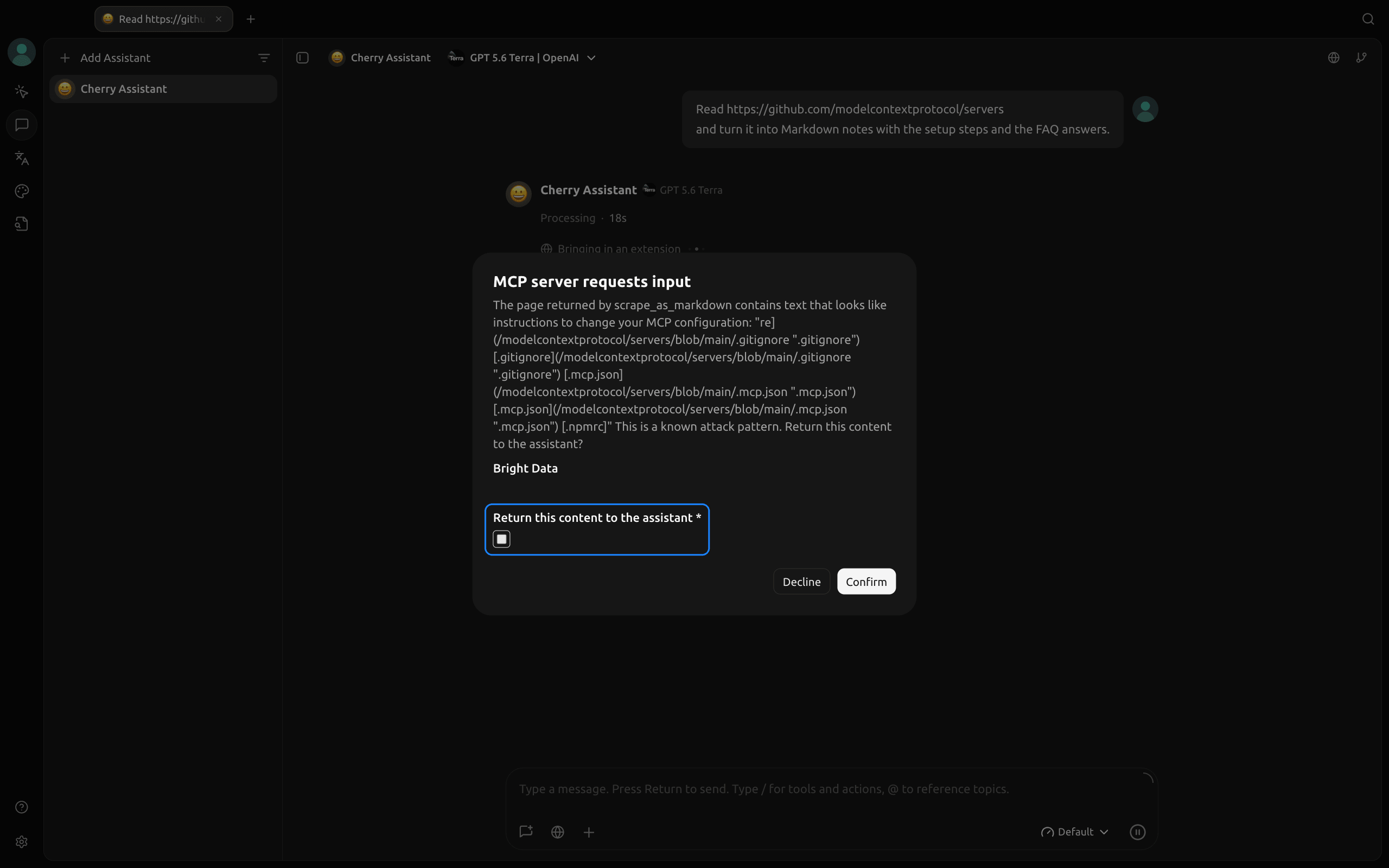Click the user message bubble text
Screen dimensions: 1389x868
(902, 119)
